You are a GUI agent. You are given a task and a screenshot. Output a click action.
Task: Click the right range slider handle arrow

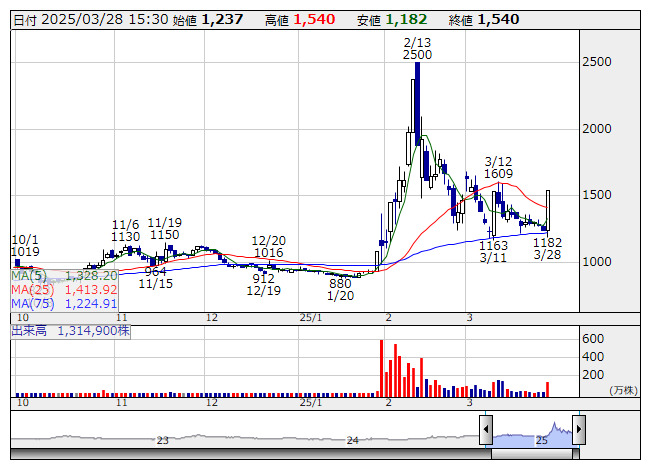pyautogui.click(x=577, y=429)
